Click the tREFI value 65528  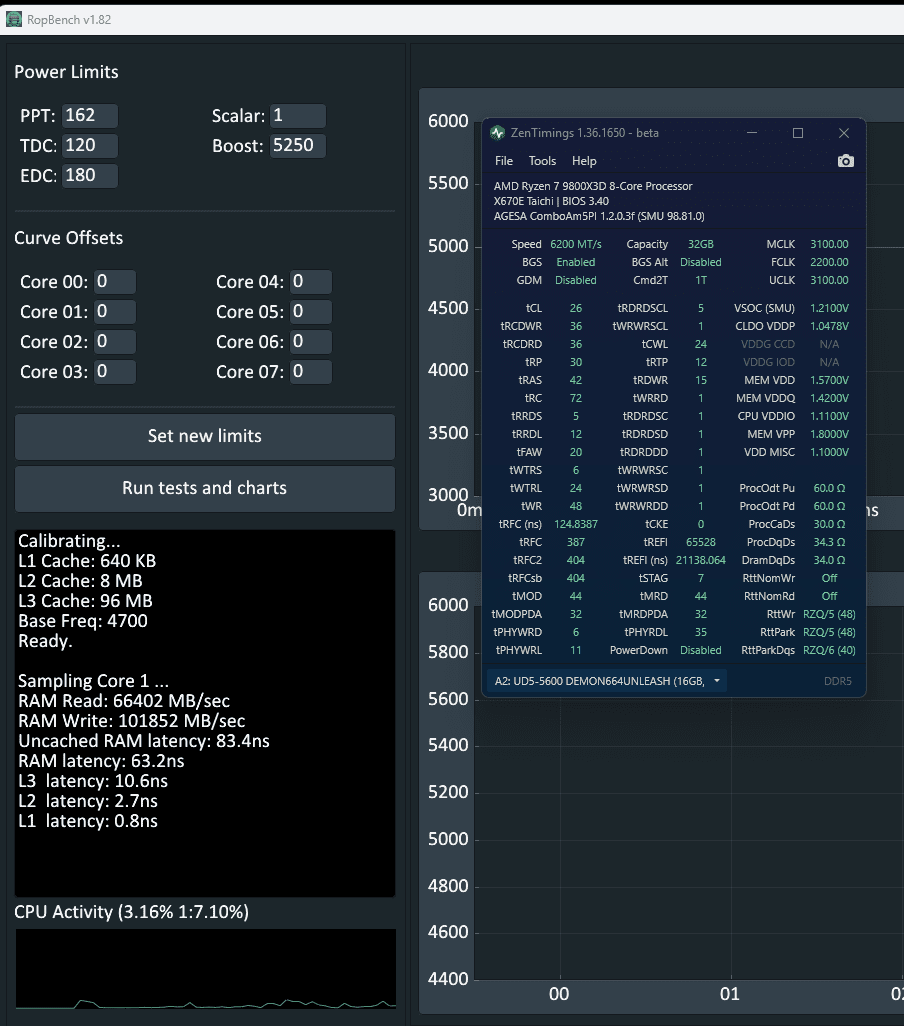pyautogui.click(x=701, y=542)
